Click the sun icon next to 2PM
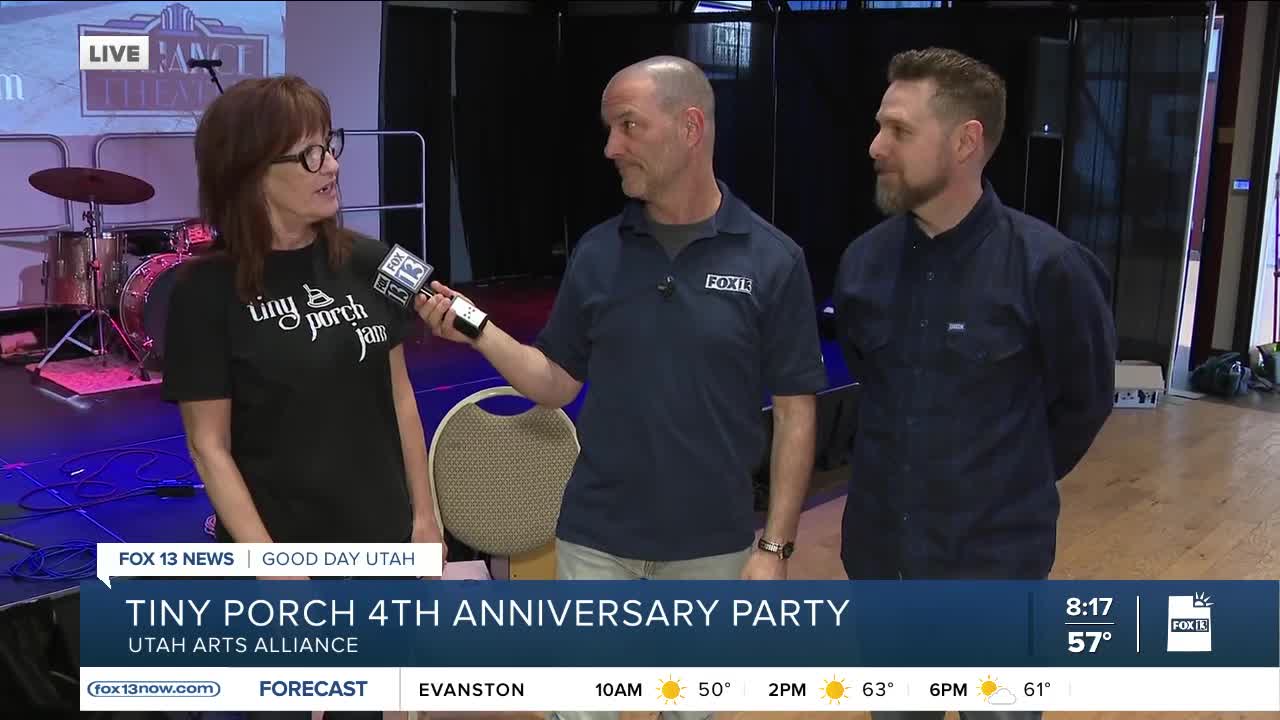Screen dimensions: 1280x720 (x=834, y=690)
